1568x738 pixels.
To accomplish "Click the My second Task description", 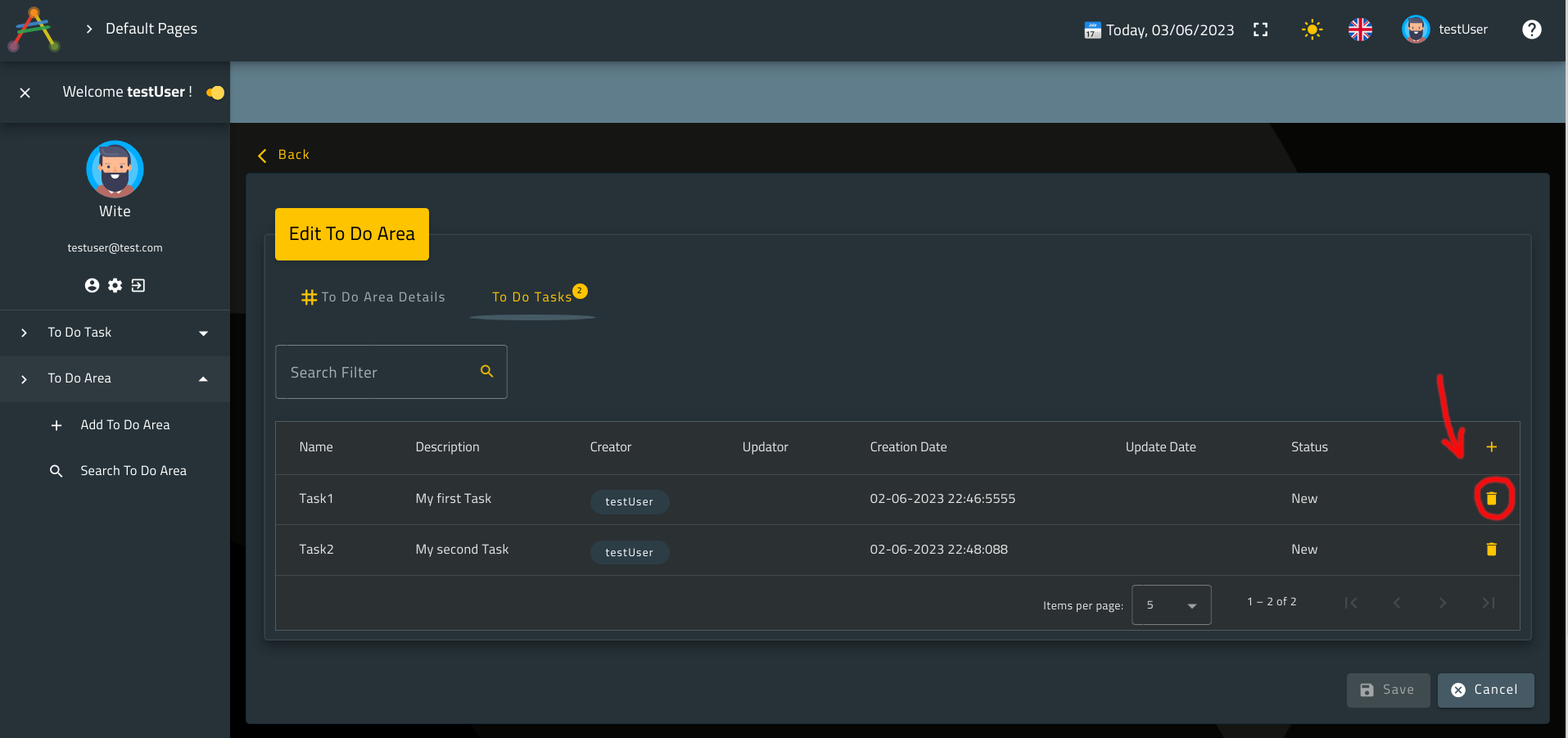I will (x=462, y=549).
